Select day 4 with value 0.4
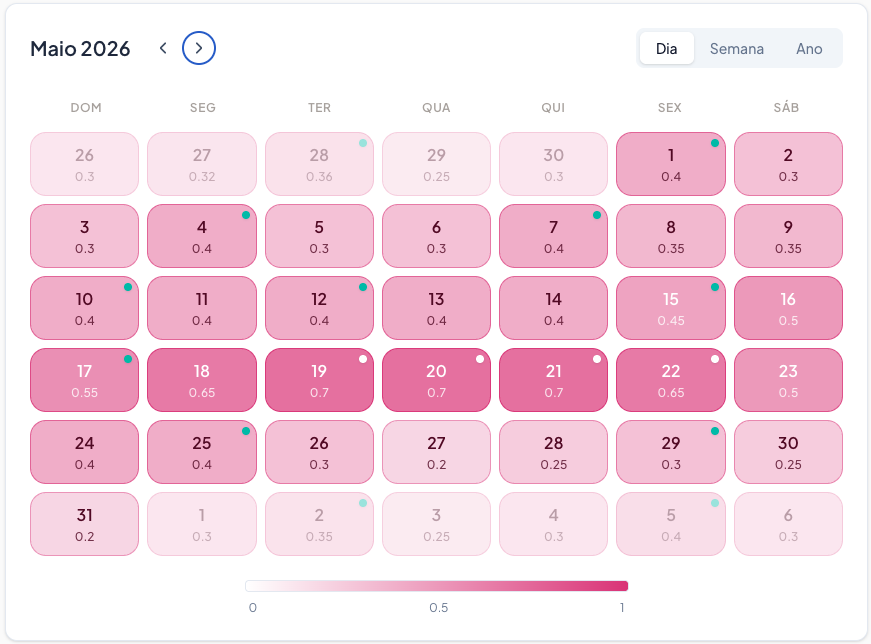 pos(202,236)
